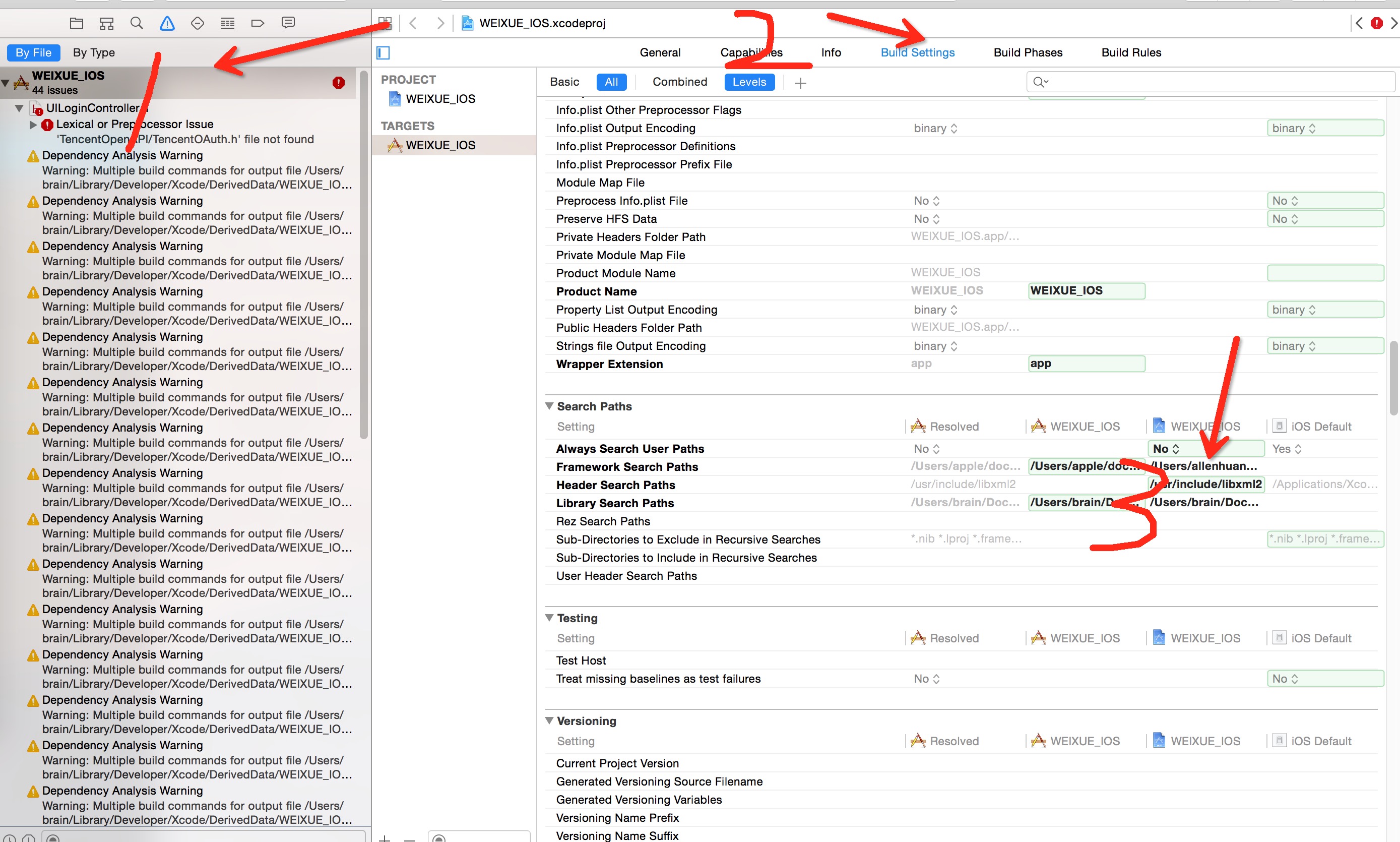Click the filter icon at issue navigator bottom

(53, 838)
